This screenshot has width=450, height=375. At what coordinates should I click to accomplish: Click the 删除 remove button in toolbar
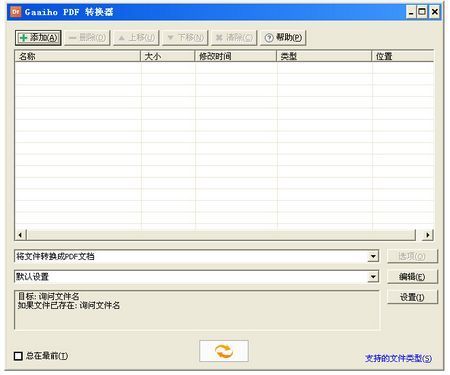coord(87,38)
